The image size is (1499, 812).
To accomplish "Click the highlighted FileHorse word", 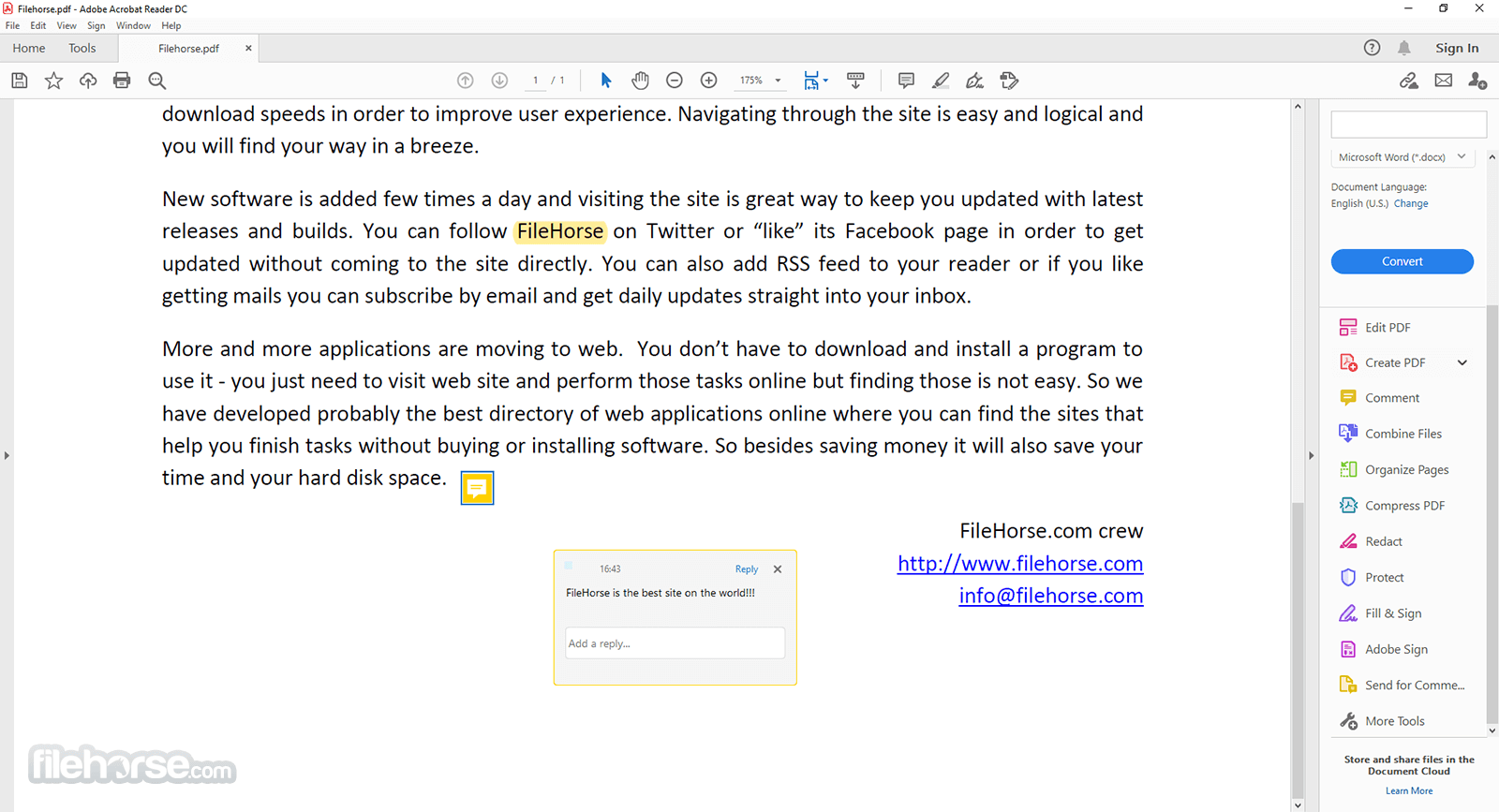I will pos(560,231).
